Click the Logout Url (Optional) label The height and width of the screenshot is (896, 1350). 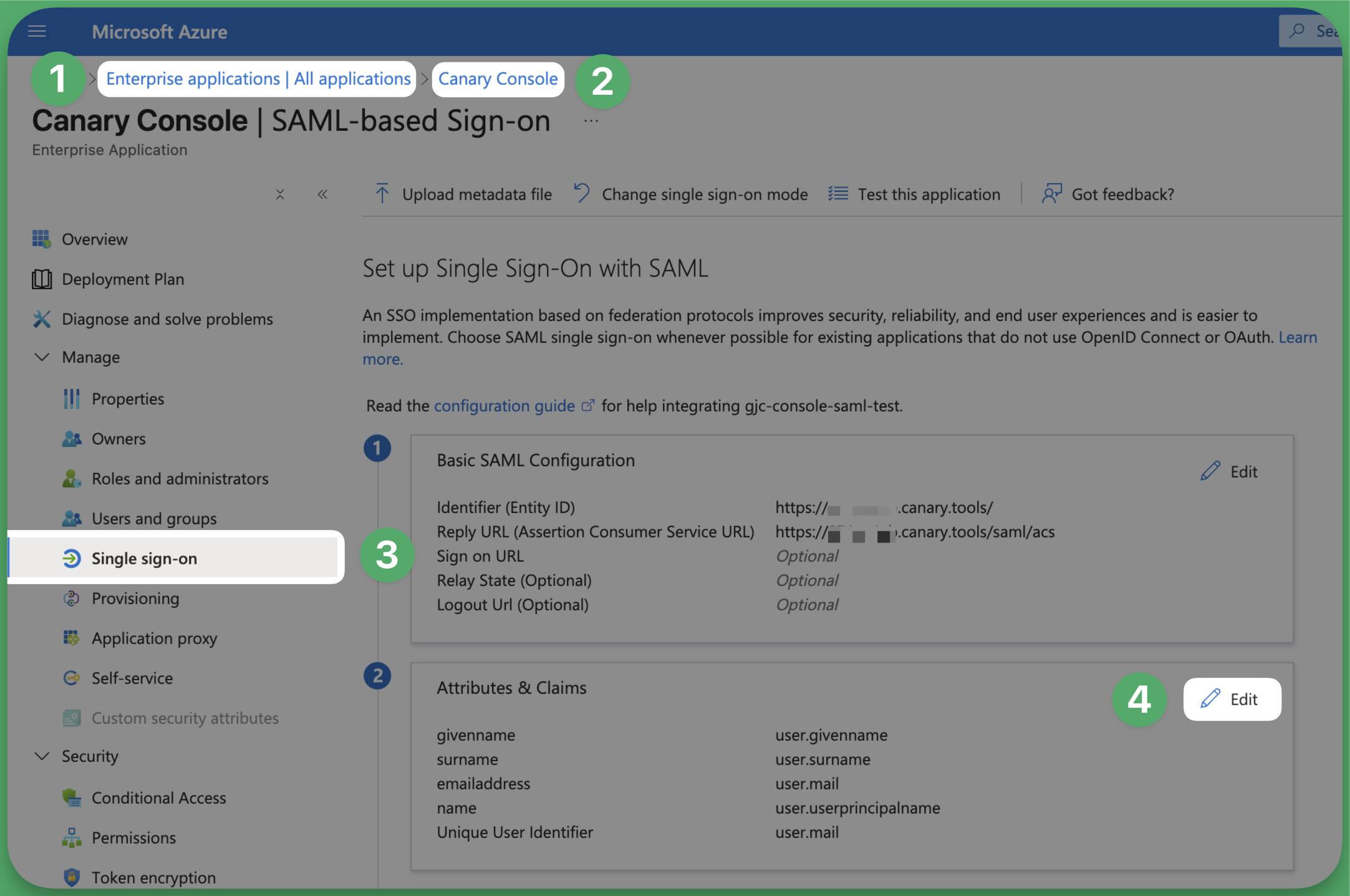[x=513, y=605]
